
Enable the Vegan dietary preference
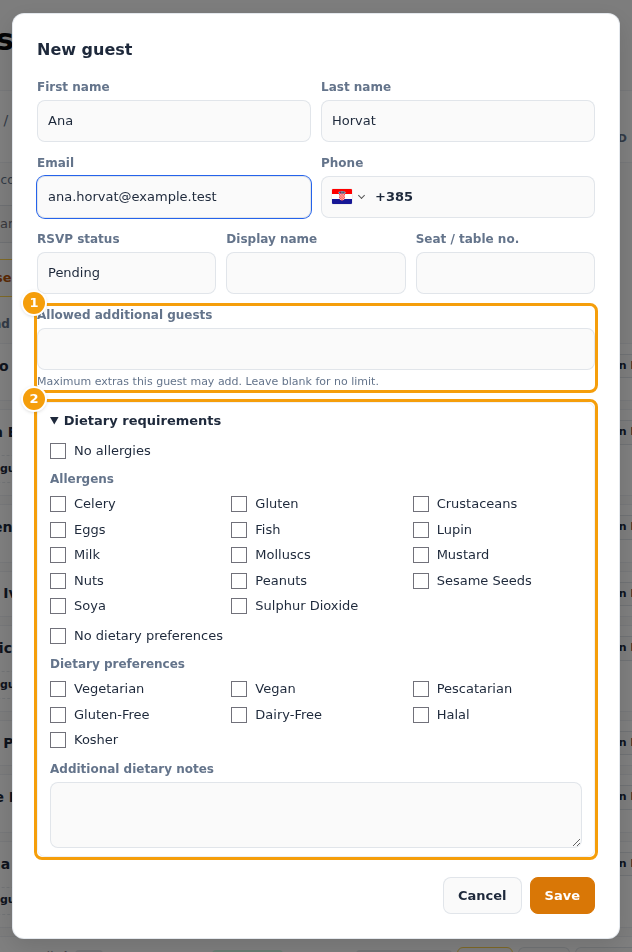tap(239, 689)
